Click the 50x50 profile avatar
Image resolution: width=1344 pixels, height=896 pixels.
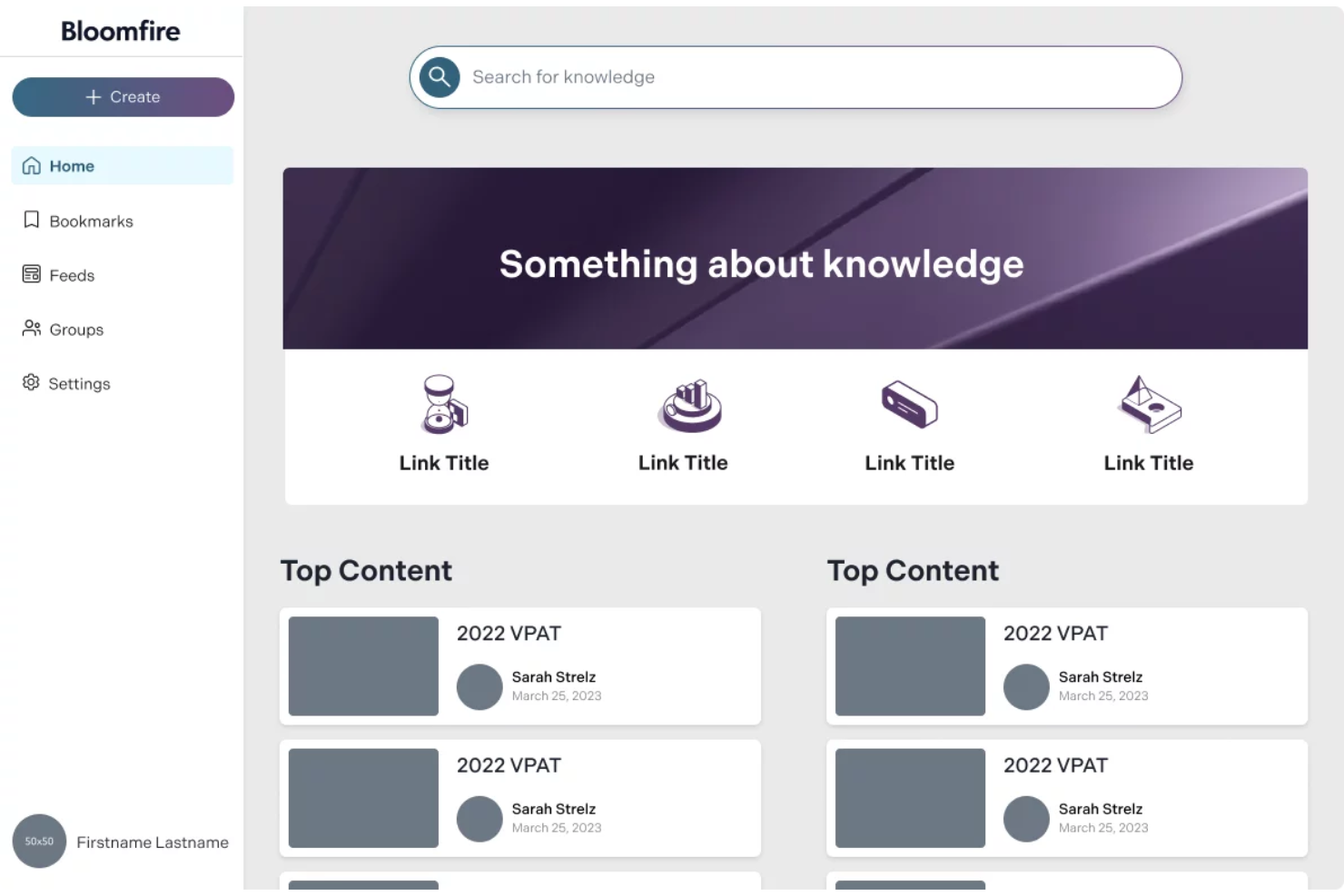tap(39, 842)
